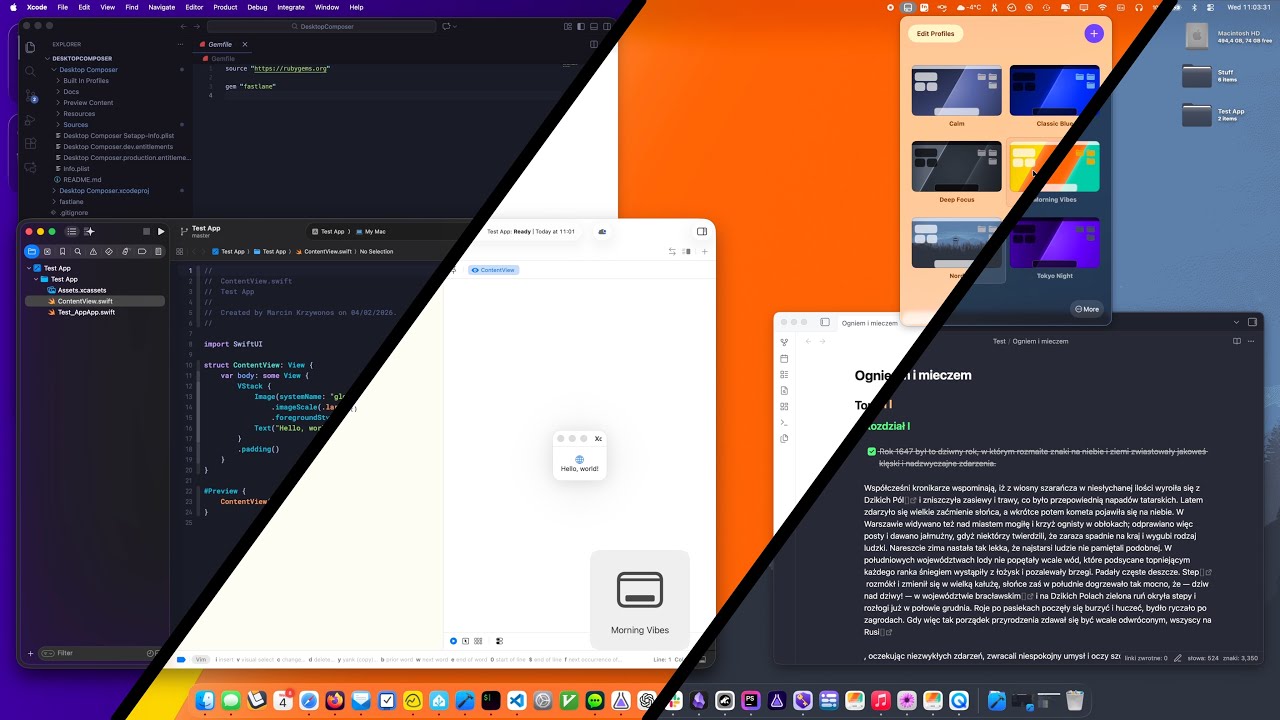The image size is (1280, 720).
Task: Open Source Control icon in VS Code activity bar
Action: click(x=30, y=97)
